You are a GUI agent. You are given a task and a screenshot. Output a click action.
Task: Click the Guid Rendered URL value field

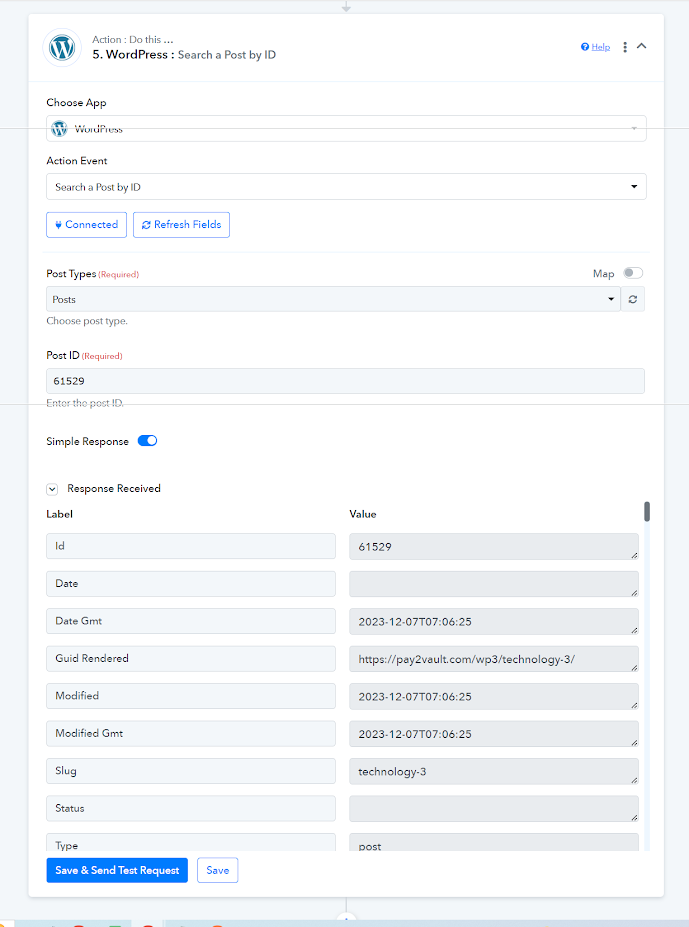pyautogui.click(x=494, y=659)
